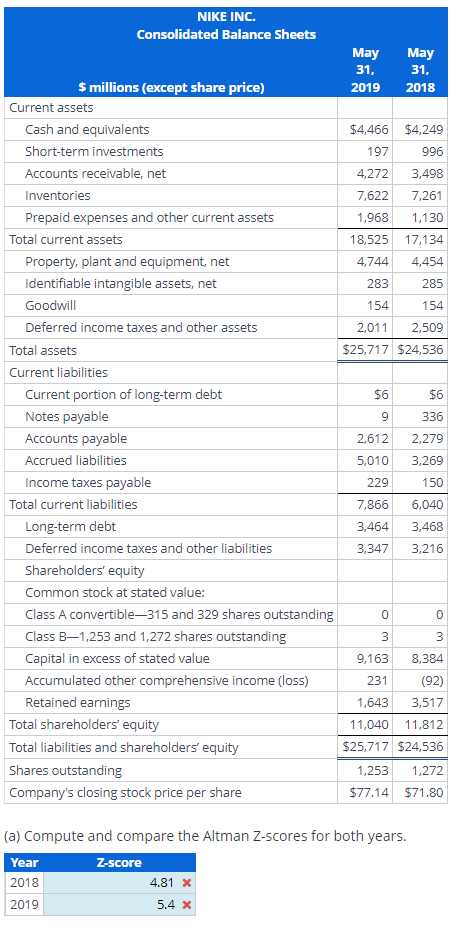Select Total shareholders' equity 2019 value 11,040
Image resolution: width=456 pixels, height=940 pixels.
click(x=370, y=725)
